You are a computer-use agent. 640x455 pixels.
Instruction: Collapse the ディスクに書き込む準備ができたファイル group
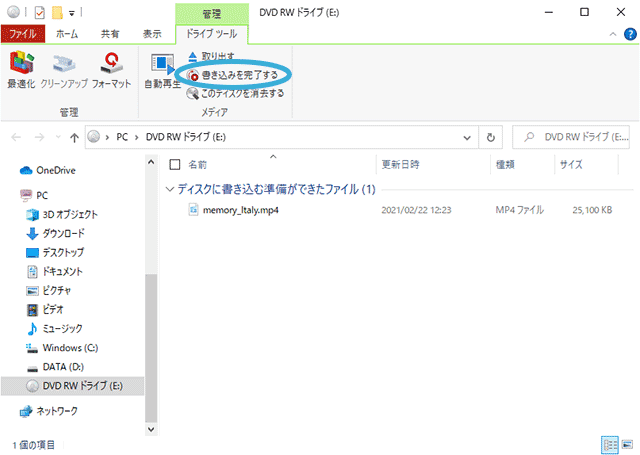coord(169,189)
